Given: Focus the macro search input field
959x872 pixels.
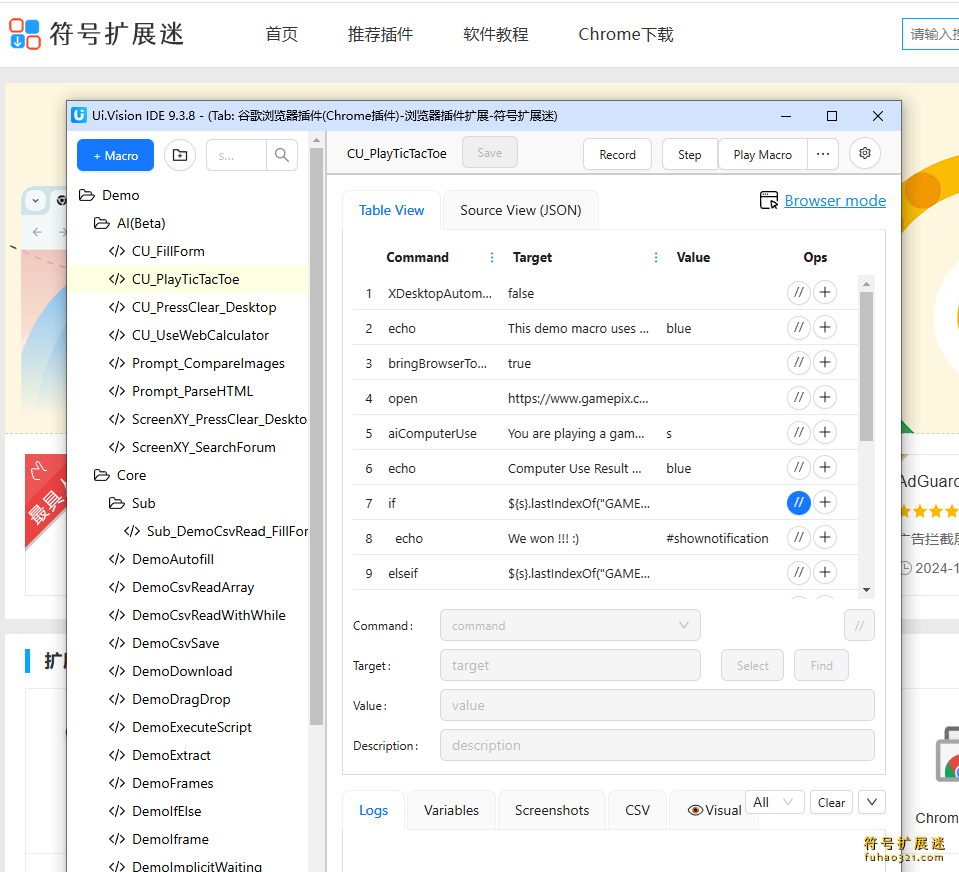Looking at the screenshot, I should [x=237, y=155].
